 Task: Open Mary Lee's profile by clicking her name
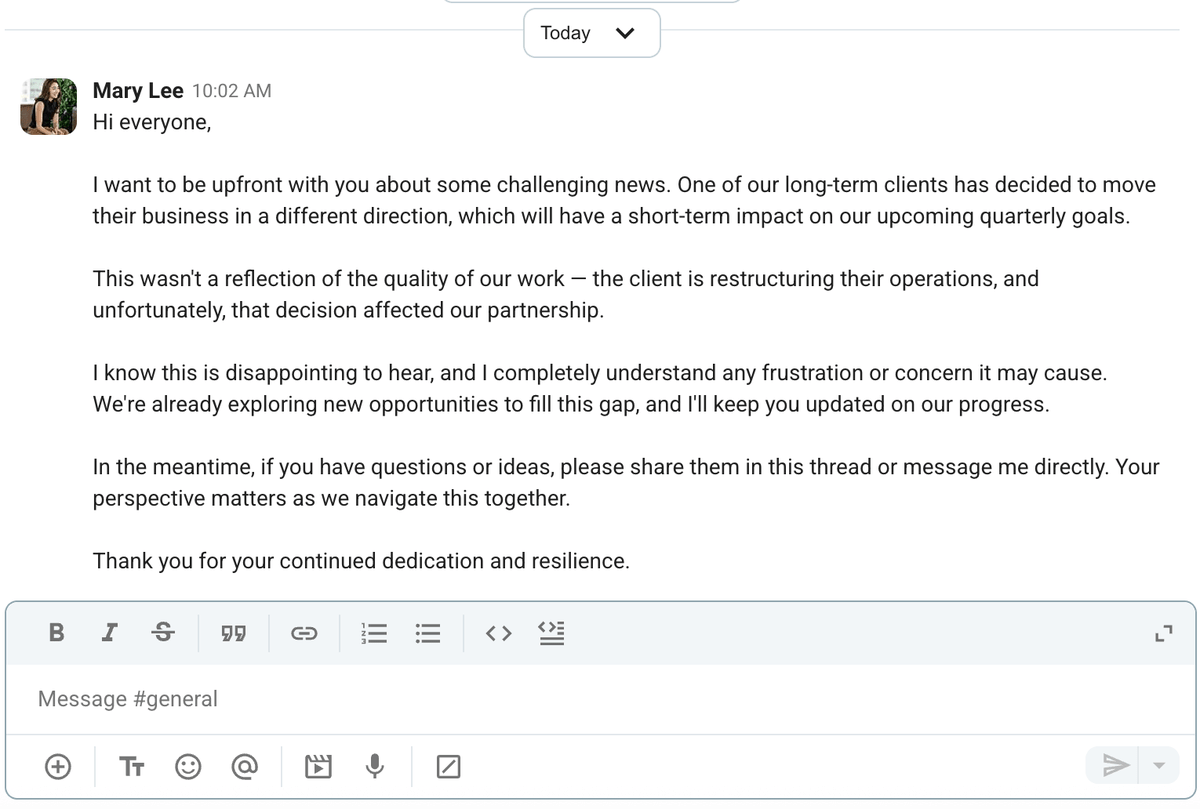point(137,90)
